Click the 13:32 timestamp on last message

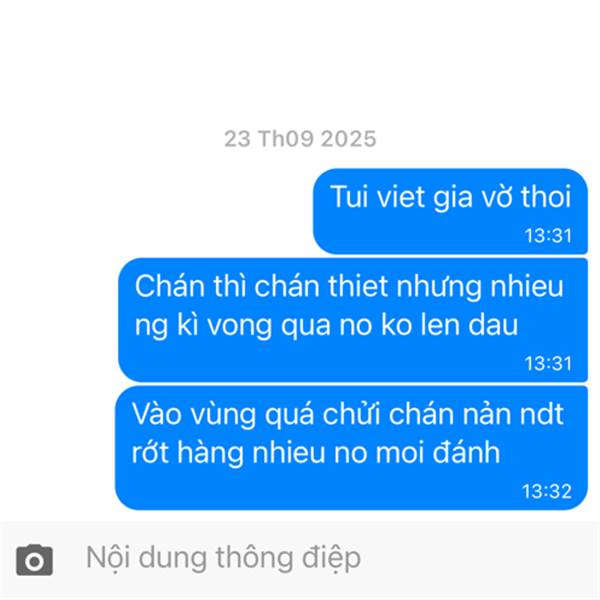click(547, 491)
